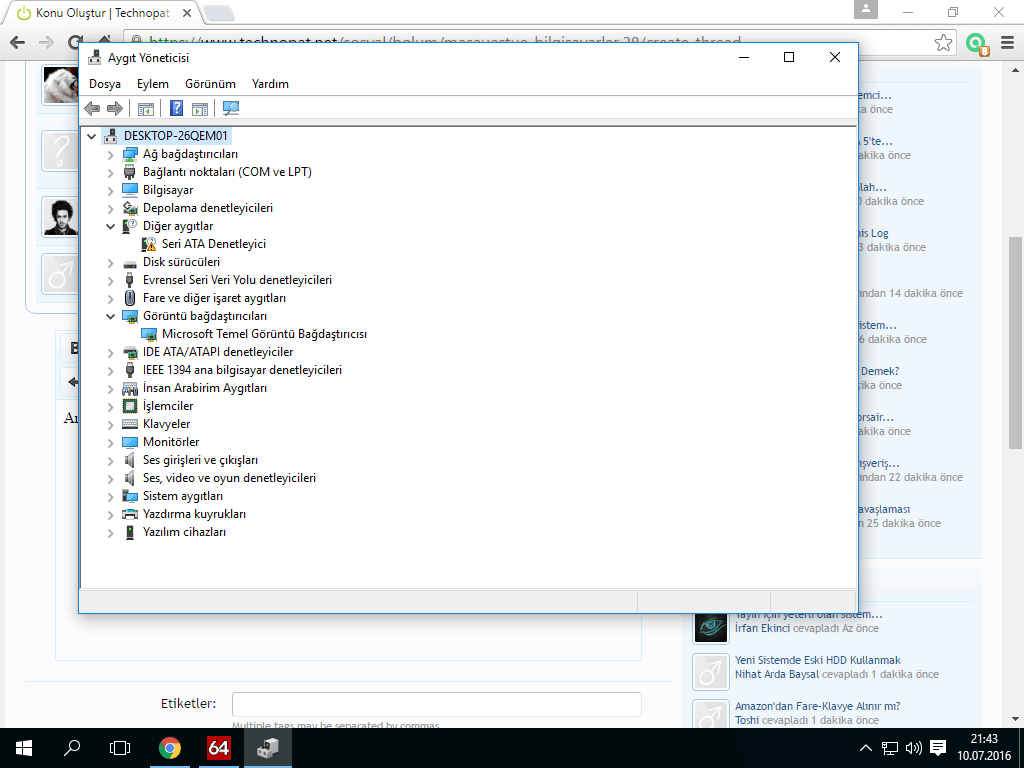Viewport: 1024px width, 768px height.
Task: Click İrfan Ekinci username link
Action: [762, 628]
